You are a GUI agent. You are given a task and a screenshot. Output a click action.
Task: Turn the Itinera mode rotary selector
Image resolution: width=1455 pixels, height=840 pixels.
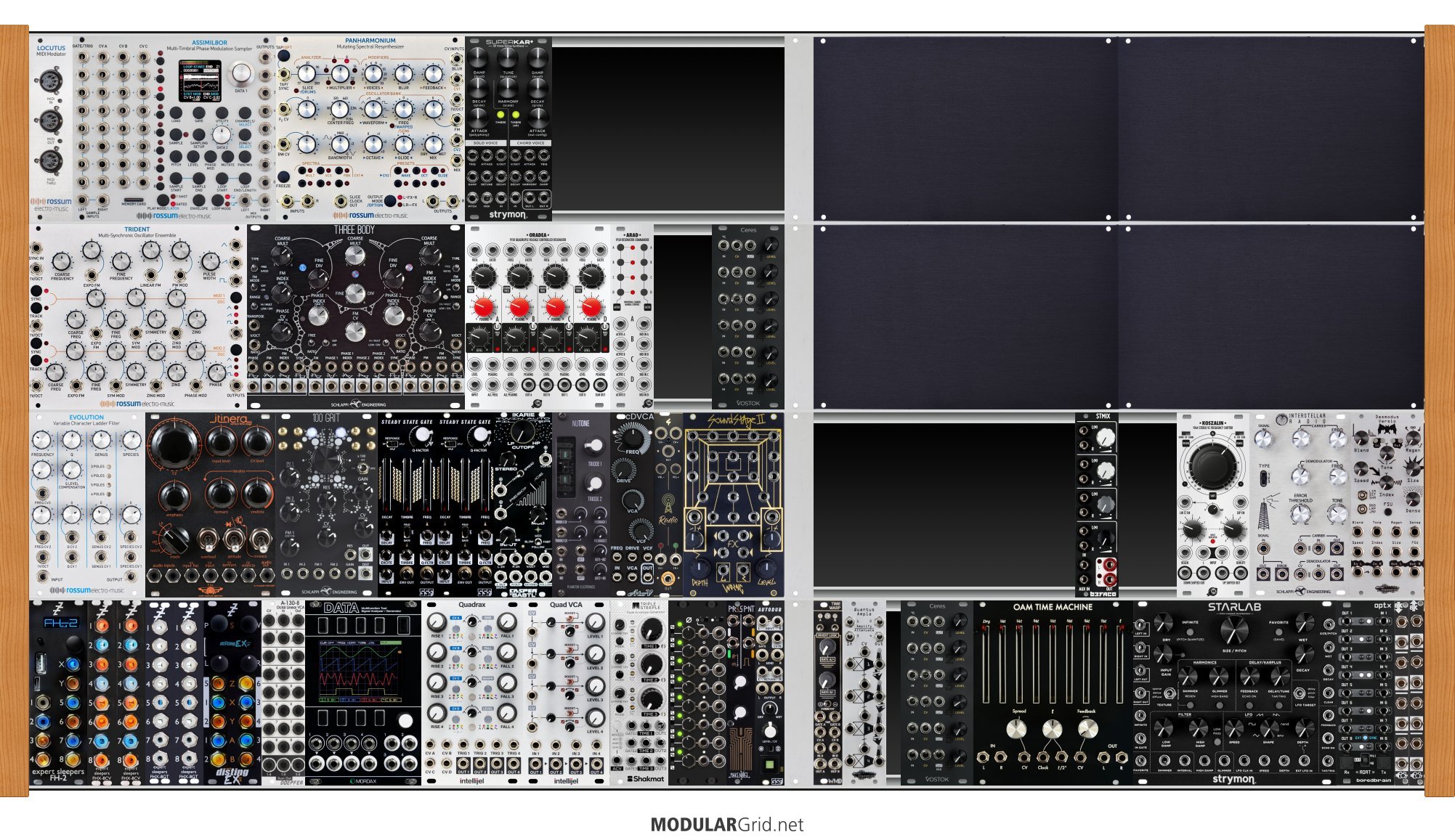click(x=174, y=539)
